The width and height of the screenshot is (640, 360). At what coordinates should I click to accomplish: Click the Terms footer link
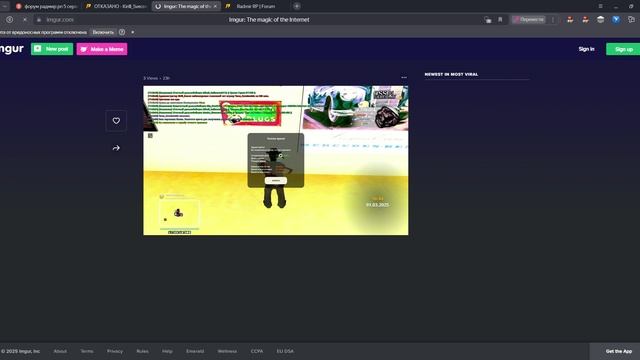[87, 351]
